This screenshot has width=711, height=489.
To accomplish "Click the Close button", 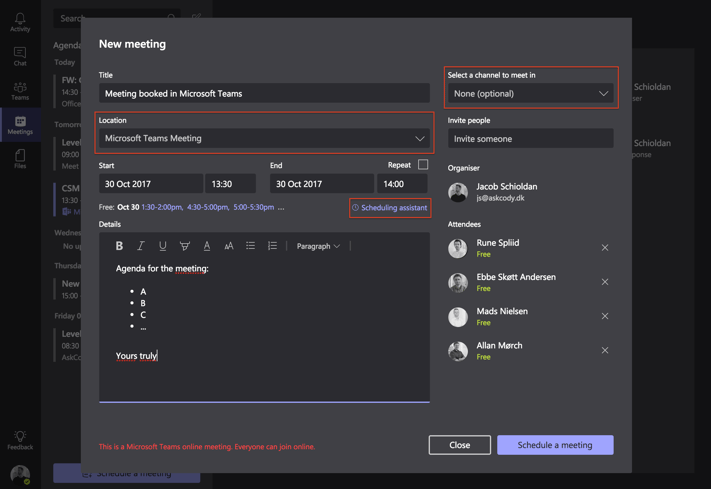I will [x=459, y=445].
